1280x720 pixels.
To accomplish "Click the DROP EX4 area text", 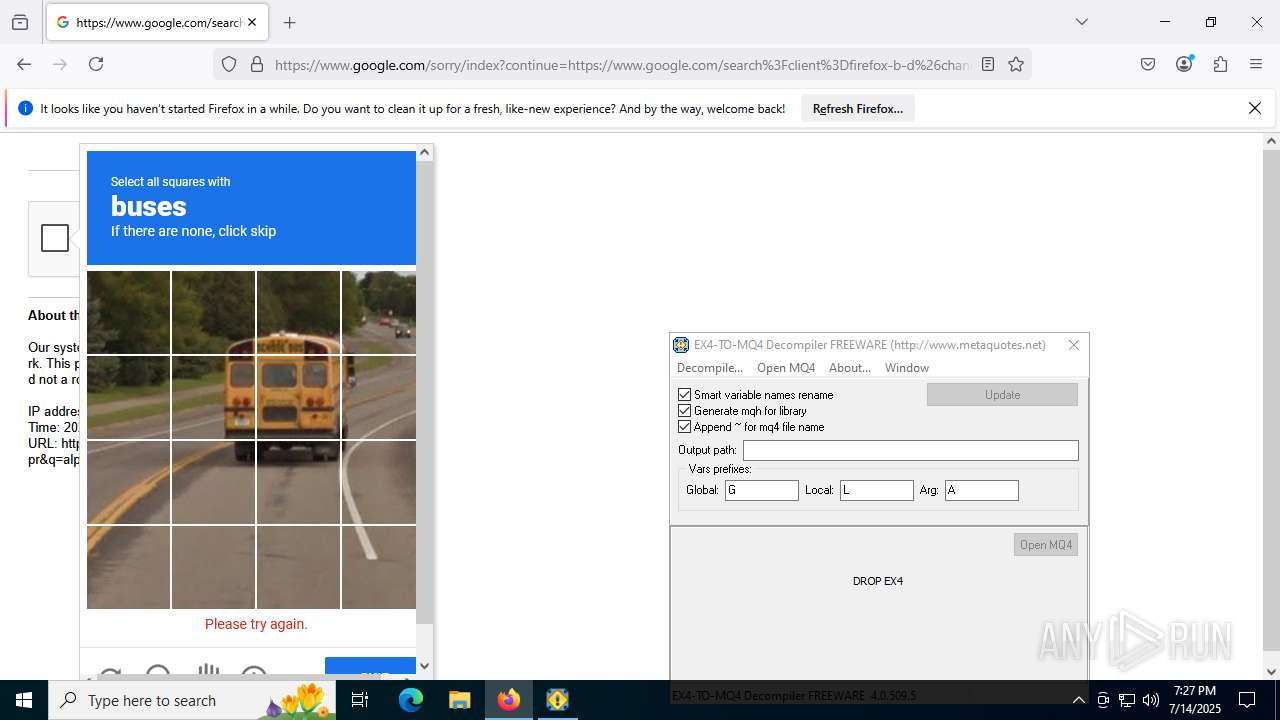I will [x=878, y=581].
